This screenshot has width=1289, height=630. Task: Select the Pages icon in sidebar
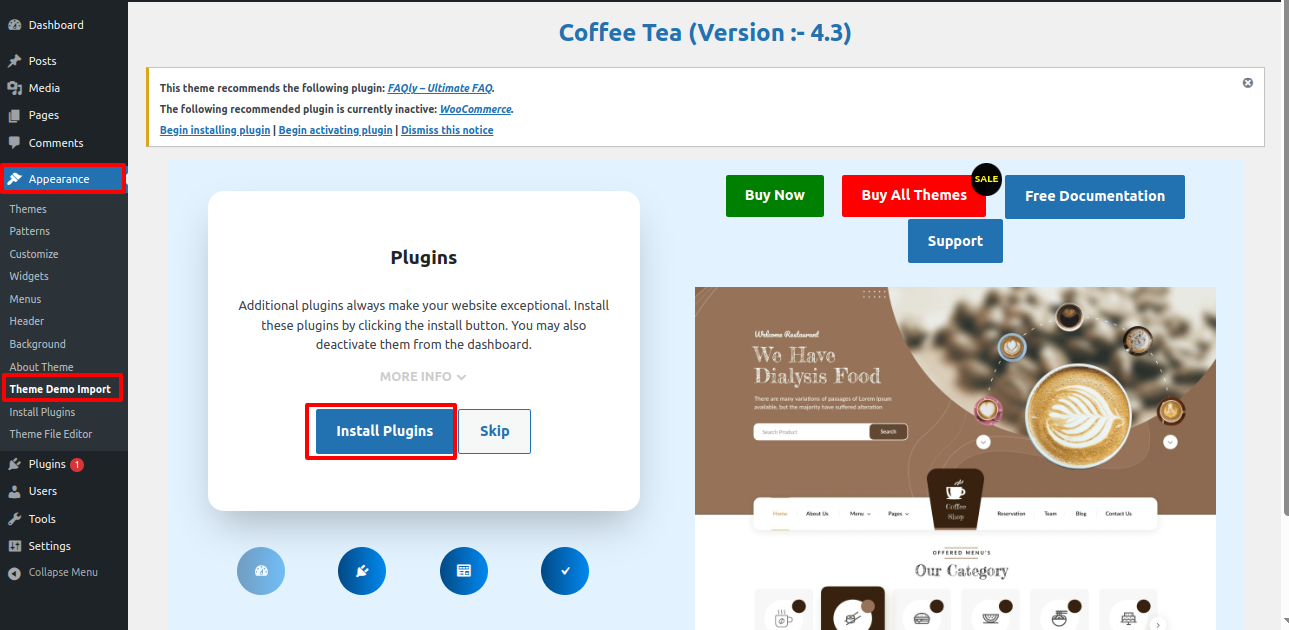[x=14, y=115]
